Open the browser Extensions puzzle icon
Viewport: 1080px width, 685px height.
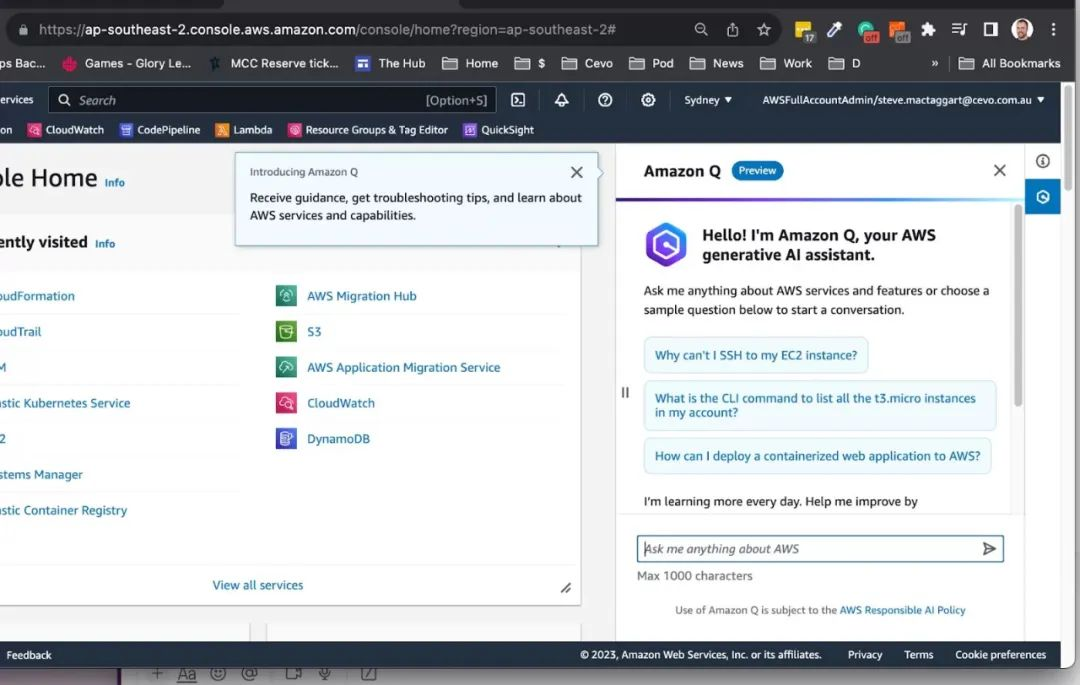[x=928, y=30]
